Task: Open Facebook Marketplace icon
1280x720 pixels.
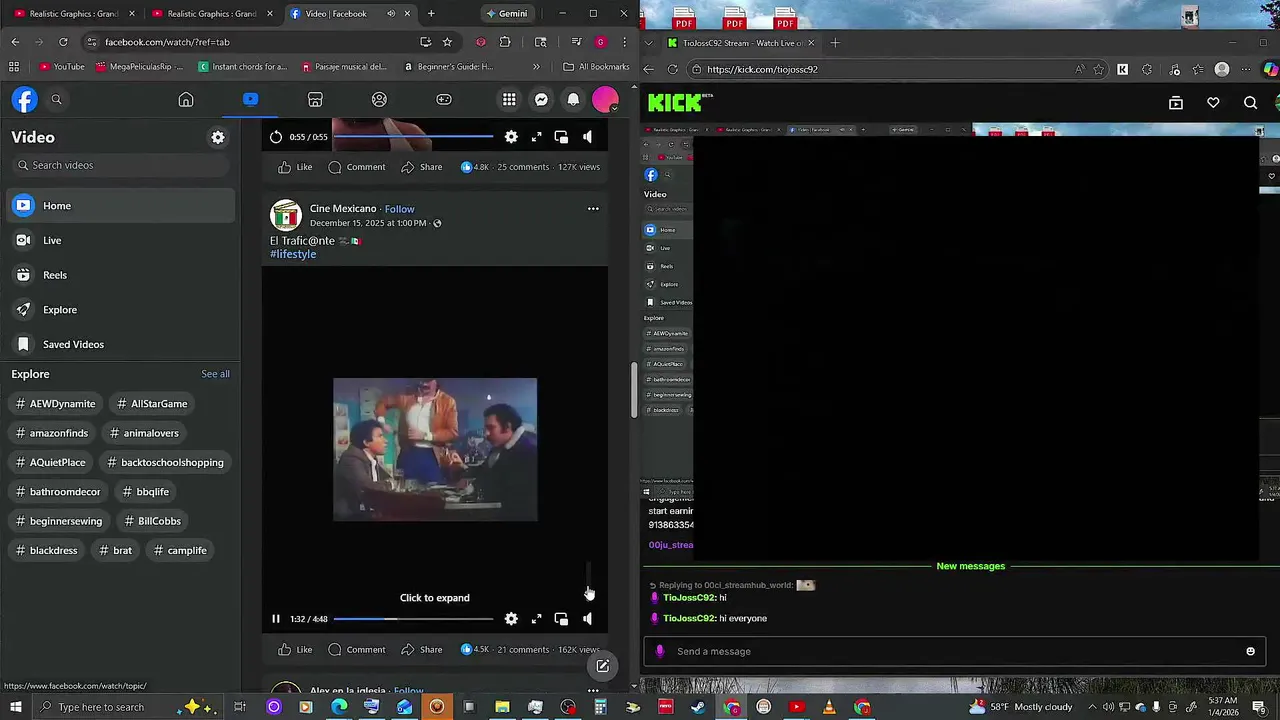Action: (x=315, y=99)
